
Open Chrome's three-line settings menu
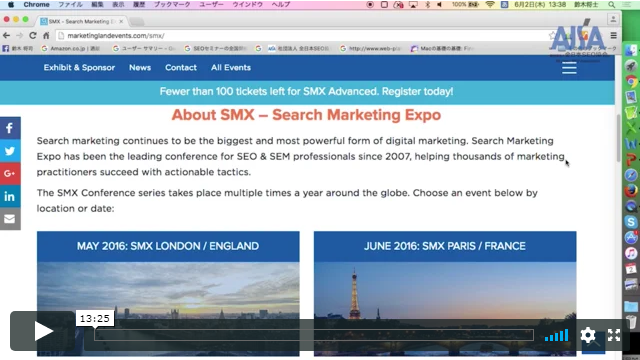pyautogui.click(x=613, y=36)
